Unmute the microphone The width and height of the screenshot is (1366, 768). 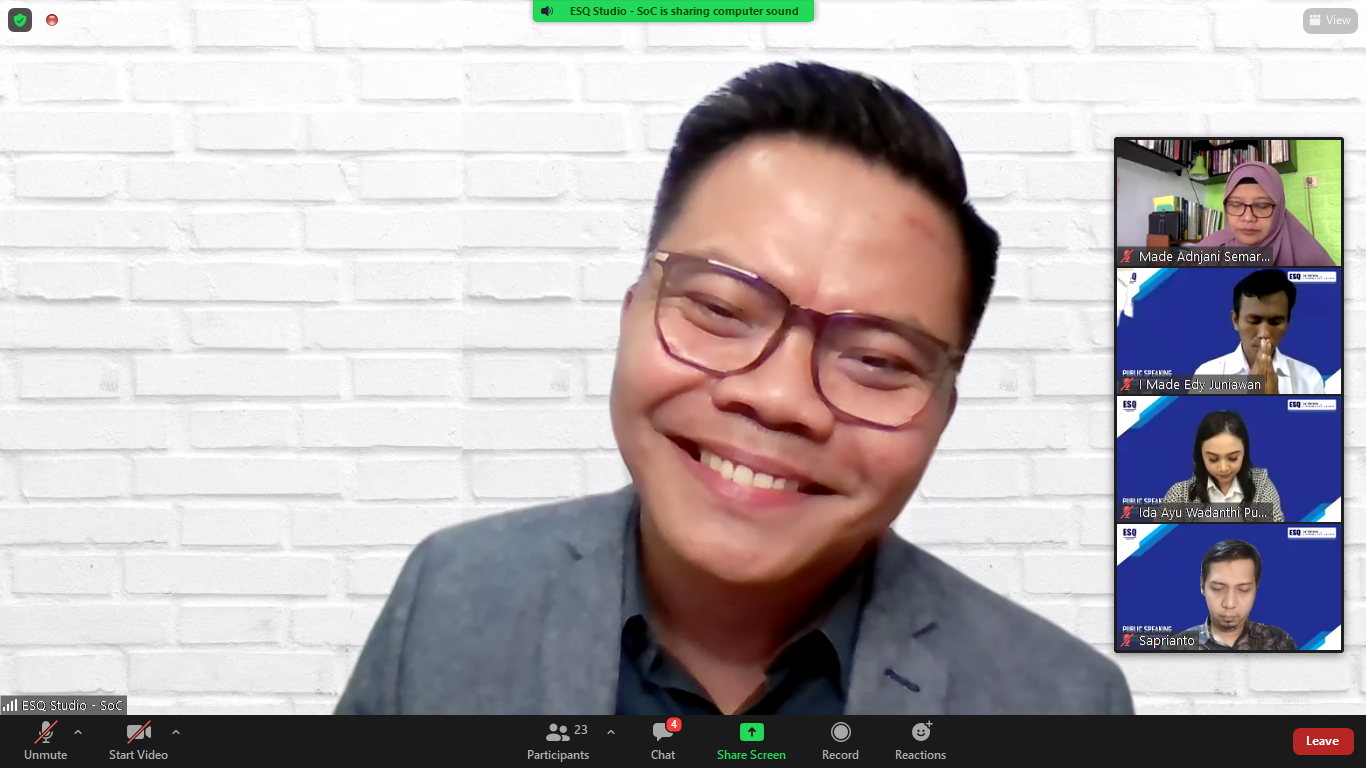[46, 741]
